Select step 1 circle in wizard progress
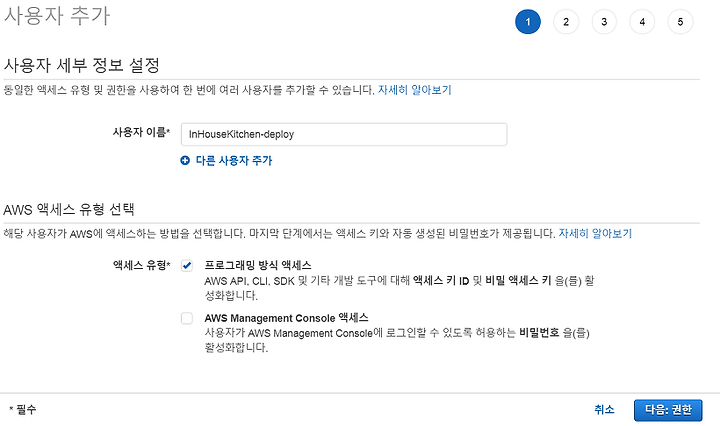 (528, 22)
